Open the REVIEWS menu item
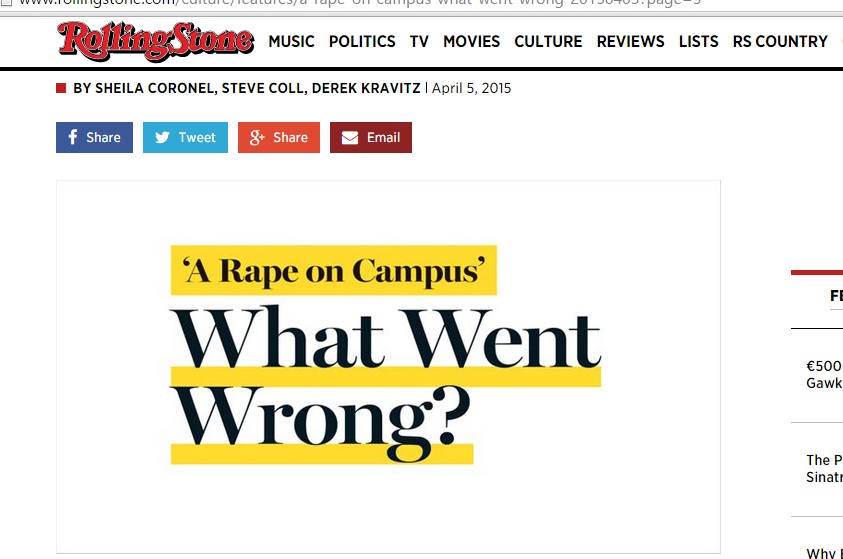This screenshot has height=559, width=843. [x=630, y=42]
